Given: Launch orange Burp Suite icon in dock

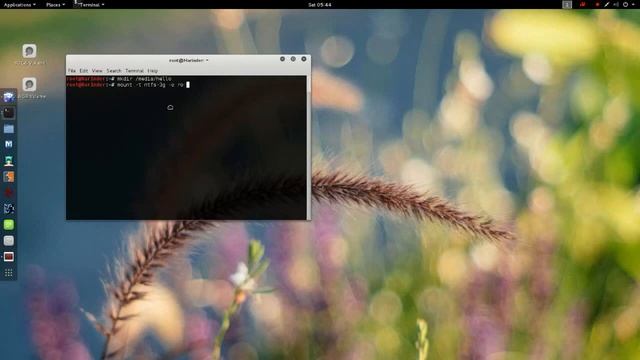Looking at the screenshot, I should 9,177.
